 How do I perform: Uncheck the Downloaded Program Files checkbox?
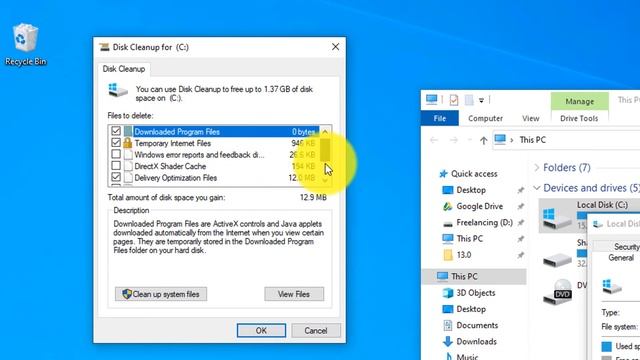[x=116, y=131]
